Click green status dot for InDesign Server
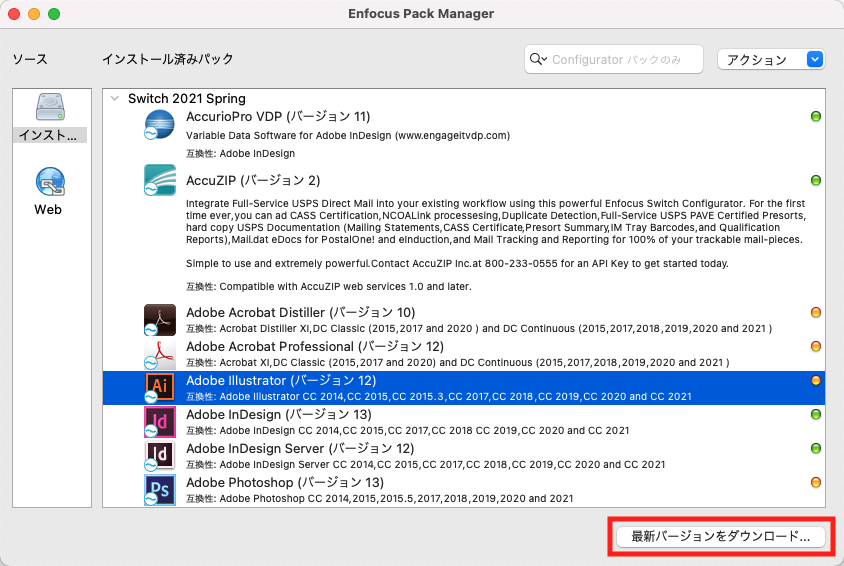The height and width of the screenshot is (566, 844). [815, 448]
